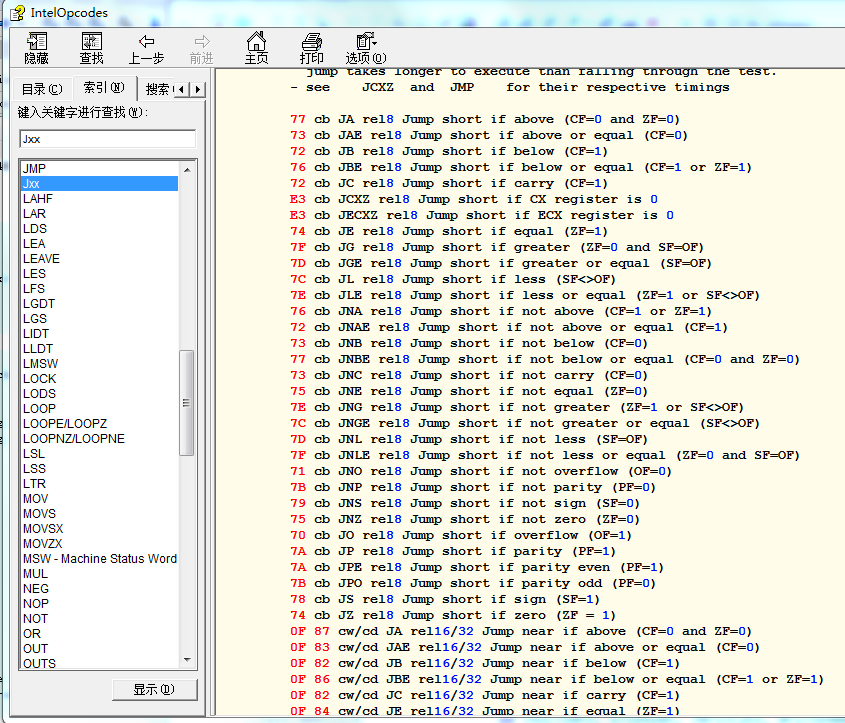Image resolution: width=845 pixels, height=723 pixels.
Task: Select OUT in the index list
Action: tap(100, 649)
